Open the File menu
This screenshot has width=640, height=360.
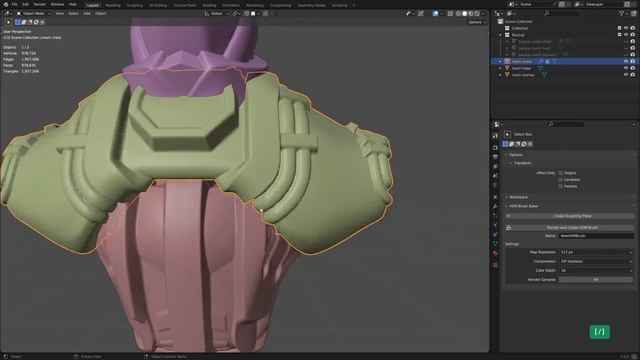[14, 4]
